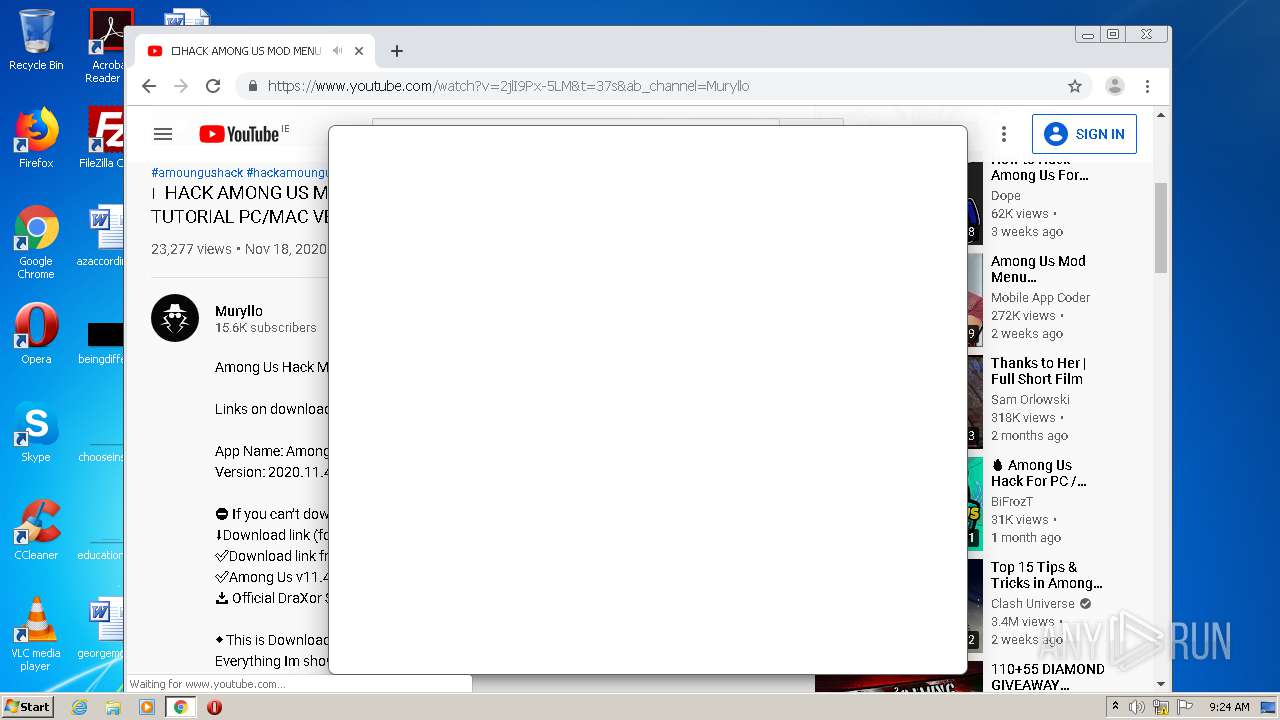Click the address bar URL
This screenshot has width=1280, height=720.
tap(508, 86)
